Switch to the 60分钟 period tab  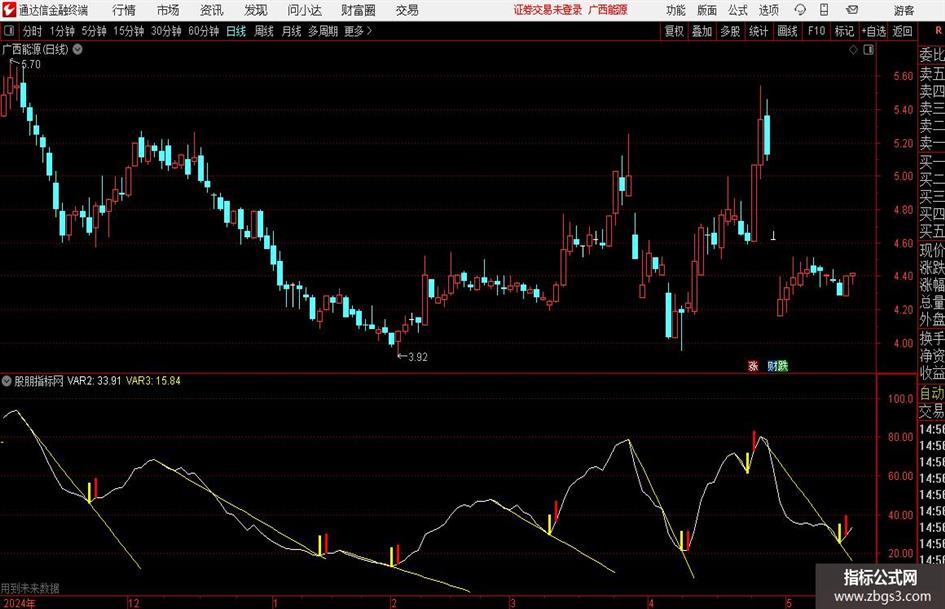(204, 31)
